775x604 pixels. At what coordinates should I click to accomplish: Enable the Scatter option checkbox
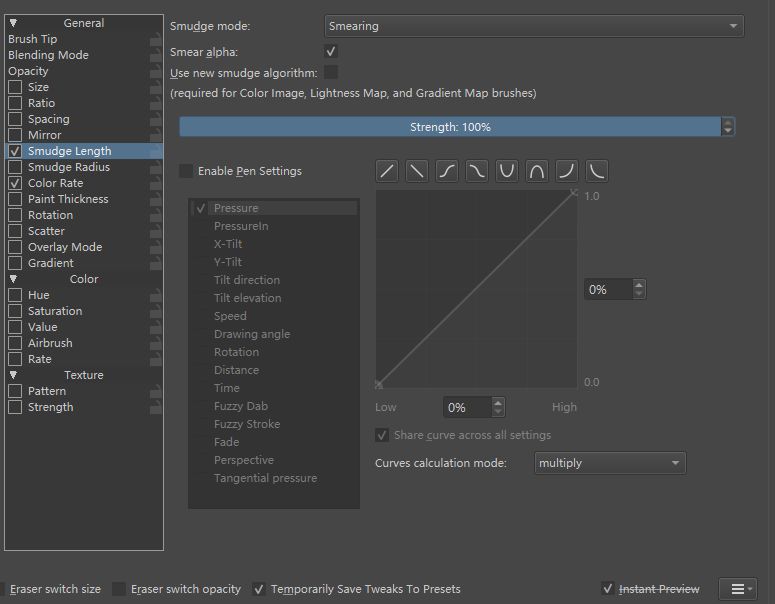coord(15,231)
